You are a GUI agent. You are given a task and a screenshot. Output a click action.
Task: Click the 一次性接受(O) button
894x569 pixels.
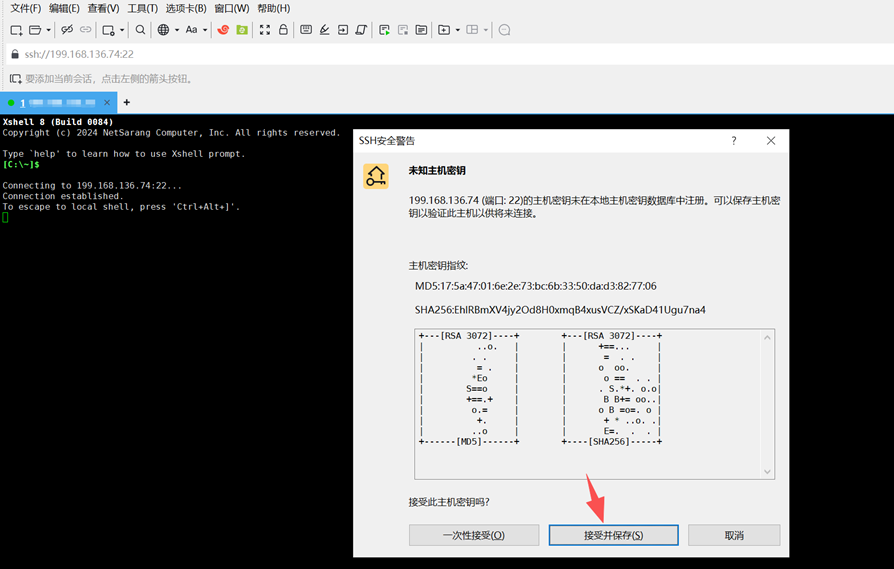474,535
